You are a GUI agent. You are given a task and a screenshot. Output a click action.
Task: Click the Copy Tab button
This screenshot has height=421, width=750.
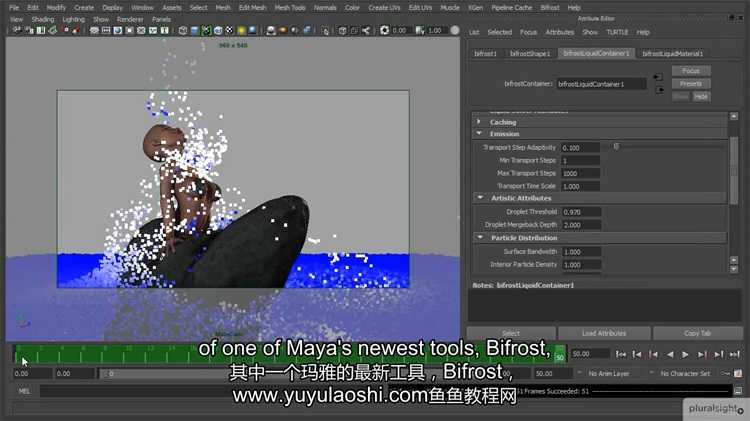point(697,333)
